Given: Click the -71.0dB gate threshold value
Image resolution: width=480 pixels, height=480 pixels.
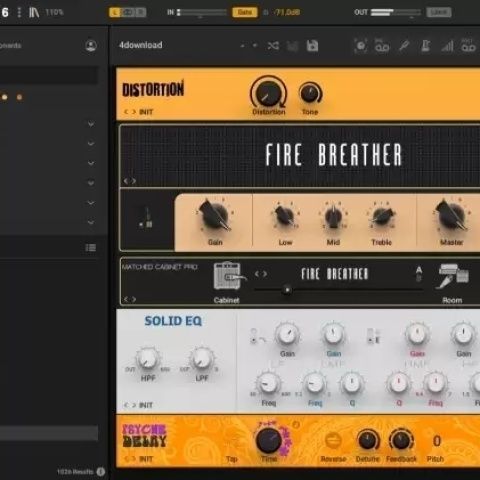Looking at the screenshot, I should point(287,12).
